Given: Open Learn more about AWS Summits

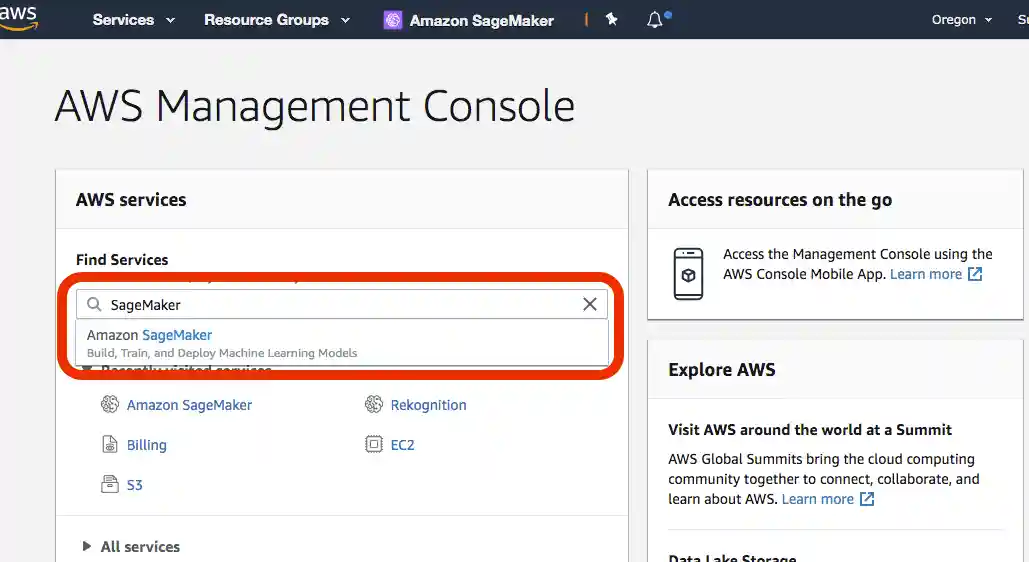Looking at the screenshot, I should (817, 499).
